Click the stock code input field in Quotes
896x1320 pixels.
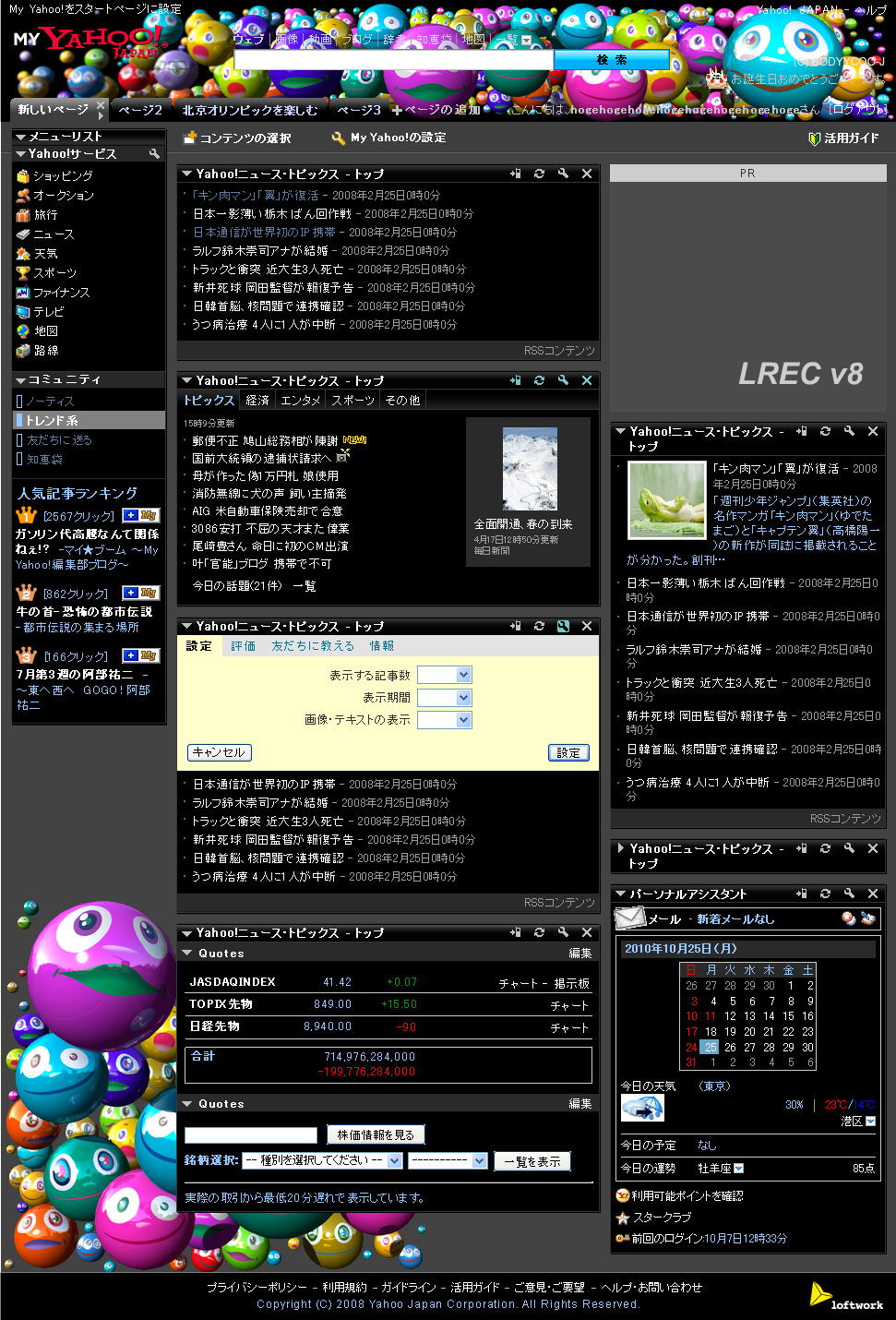(251, 1135)
